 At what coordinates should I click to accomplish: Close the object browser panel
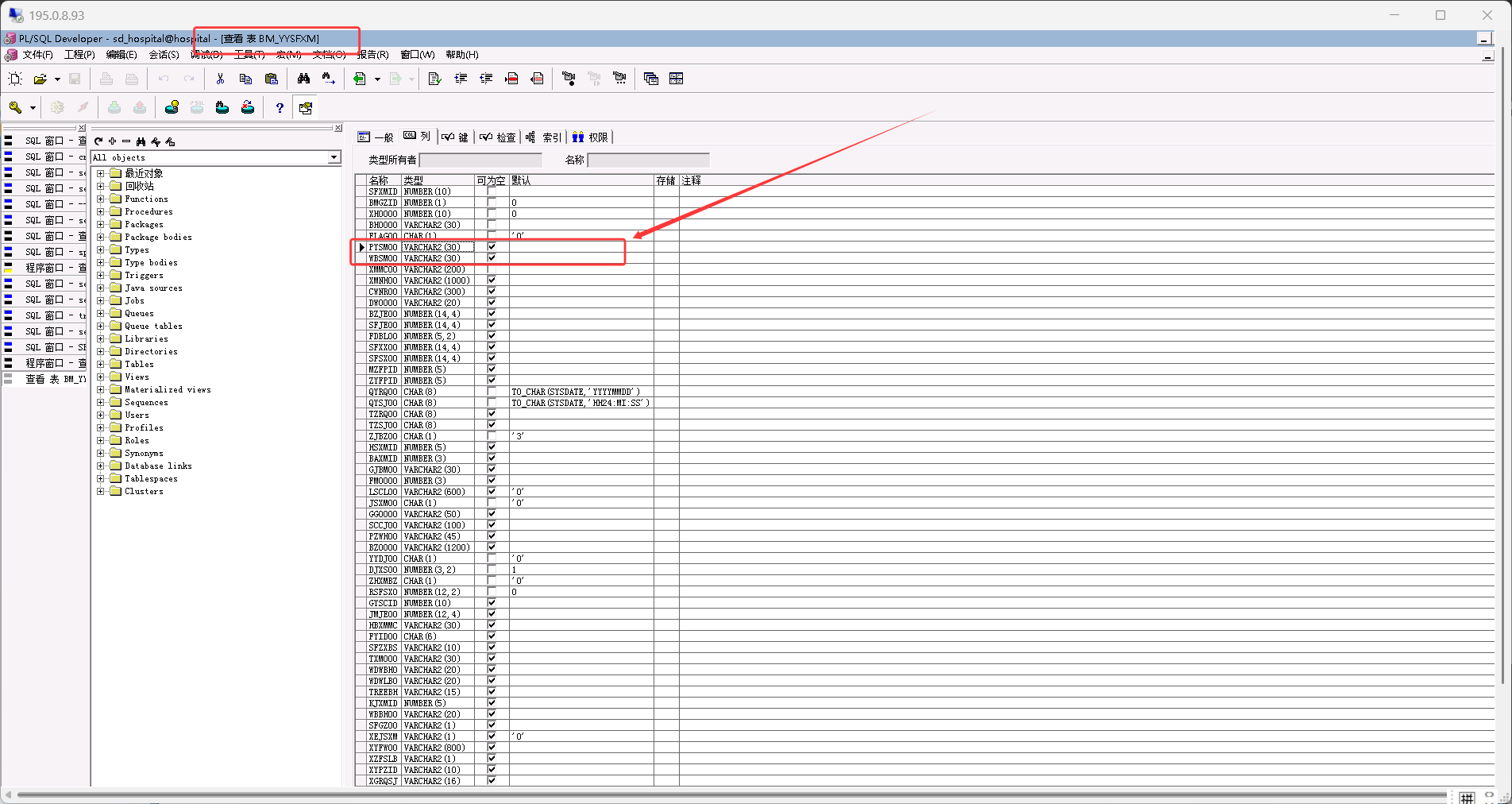[338, 128]
